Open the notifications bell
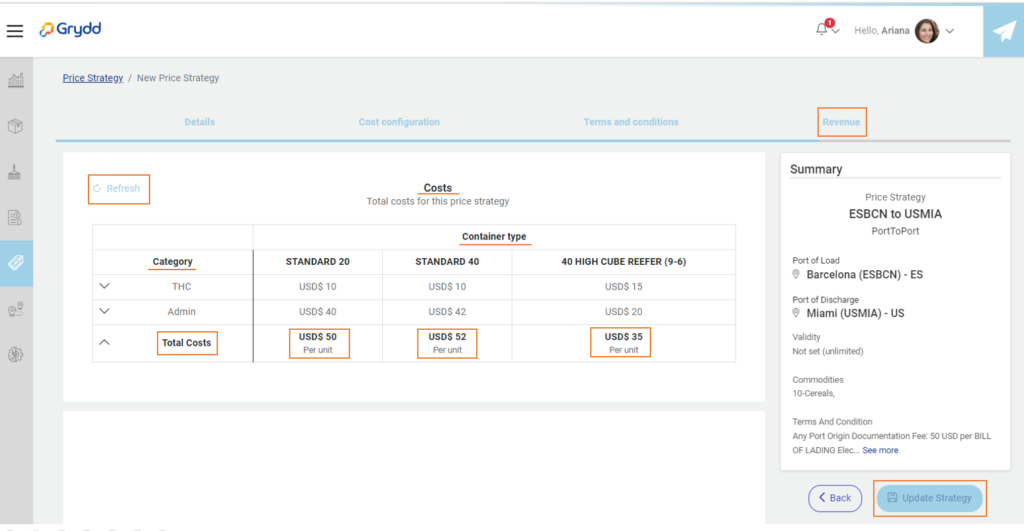 pos(822,29)
